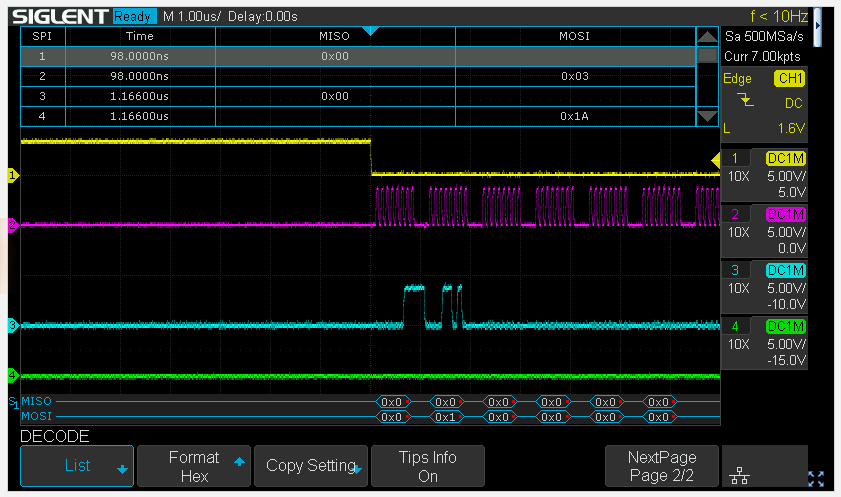841x497 pixels.
Task: Click the decode list scrollbar thumb
Action: [x=707, y=56]
